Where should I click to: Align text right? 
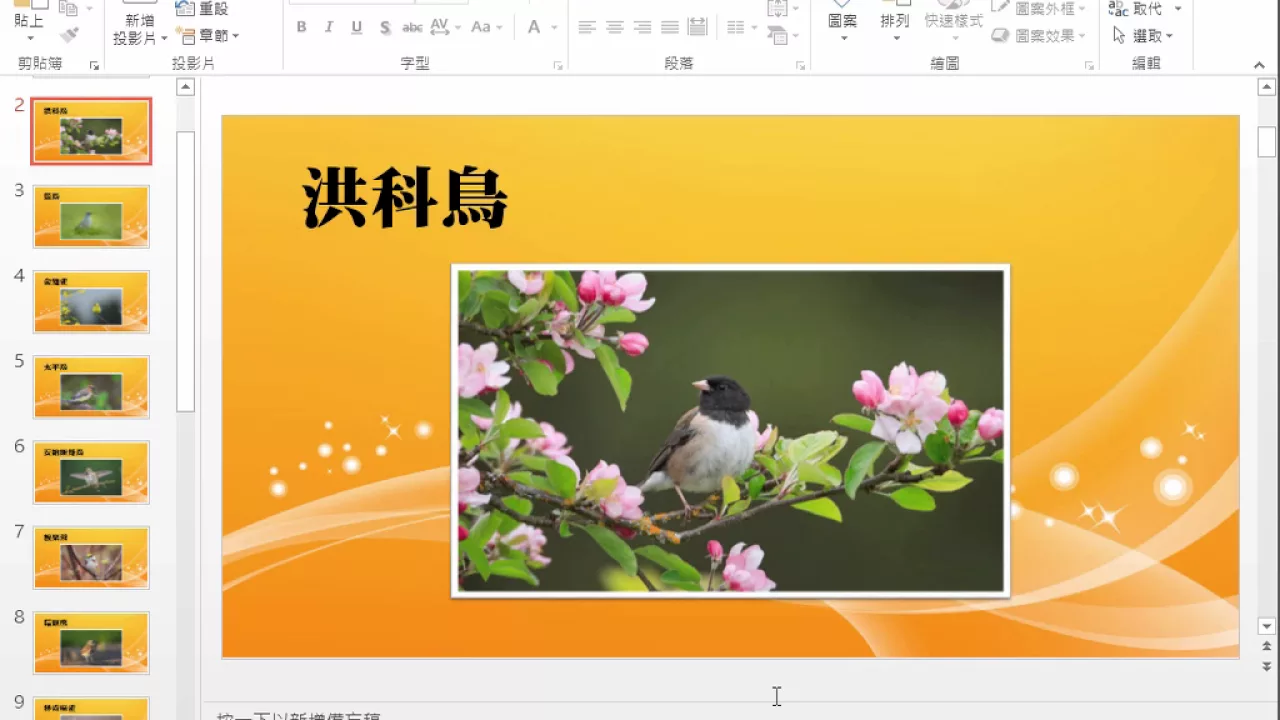pos(643,27)
